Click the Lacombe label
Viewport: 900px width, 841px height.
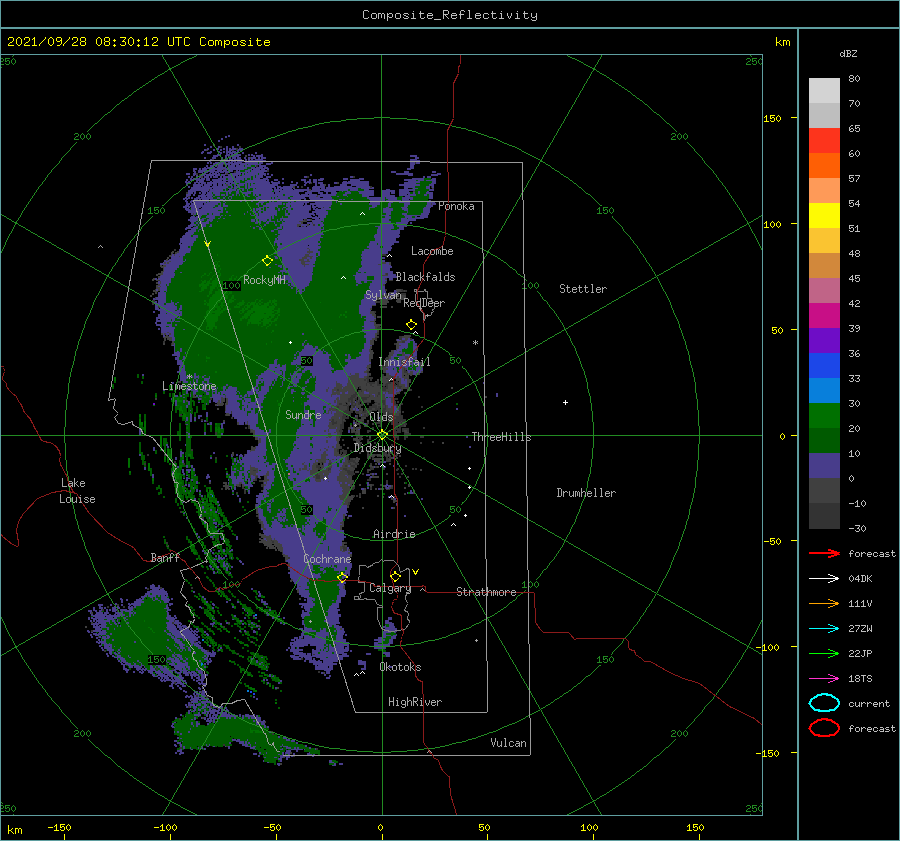click(x=432, y=251)
